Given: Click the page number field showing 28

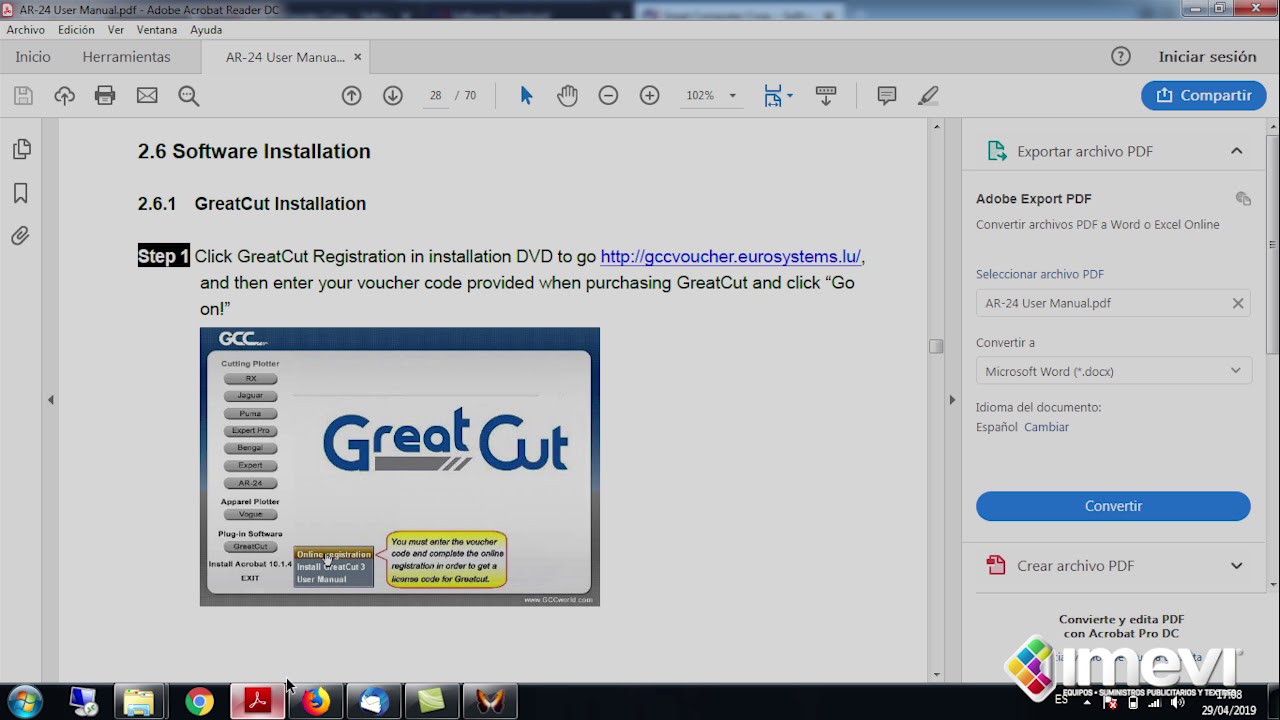Looking at the screenshot, I should [x=436, y=96].
